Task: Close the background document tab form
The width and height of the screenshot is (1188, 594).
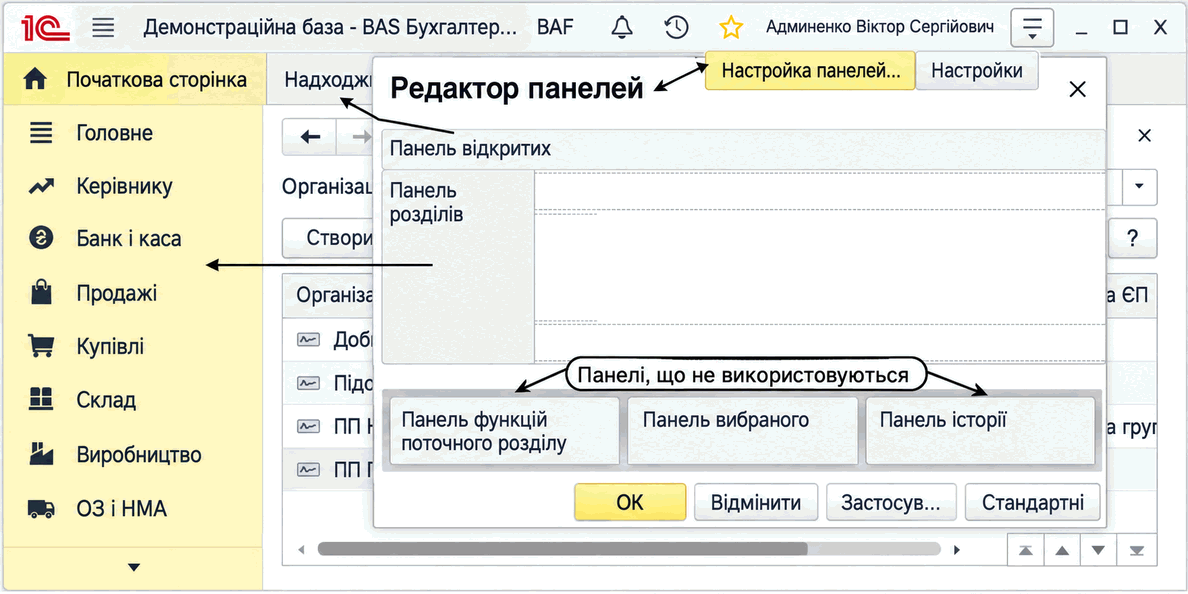Action: point(1145,136)
